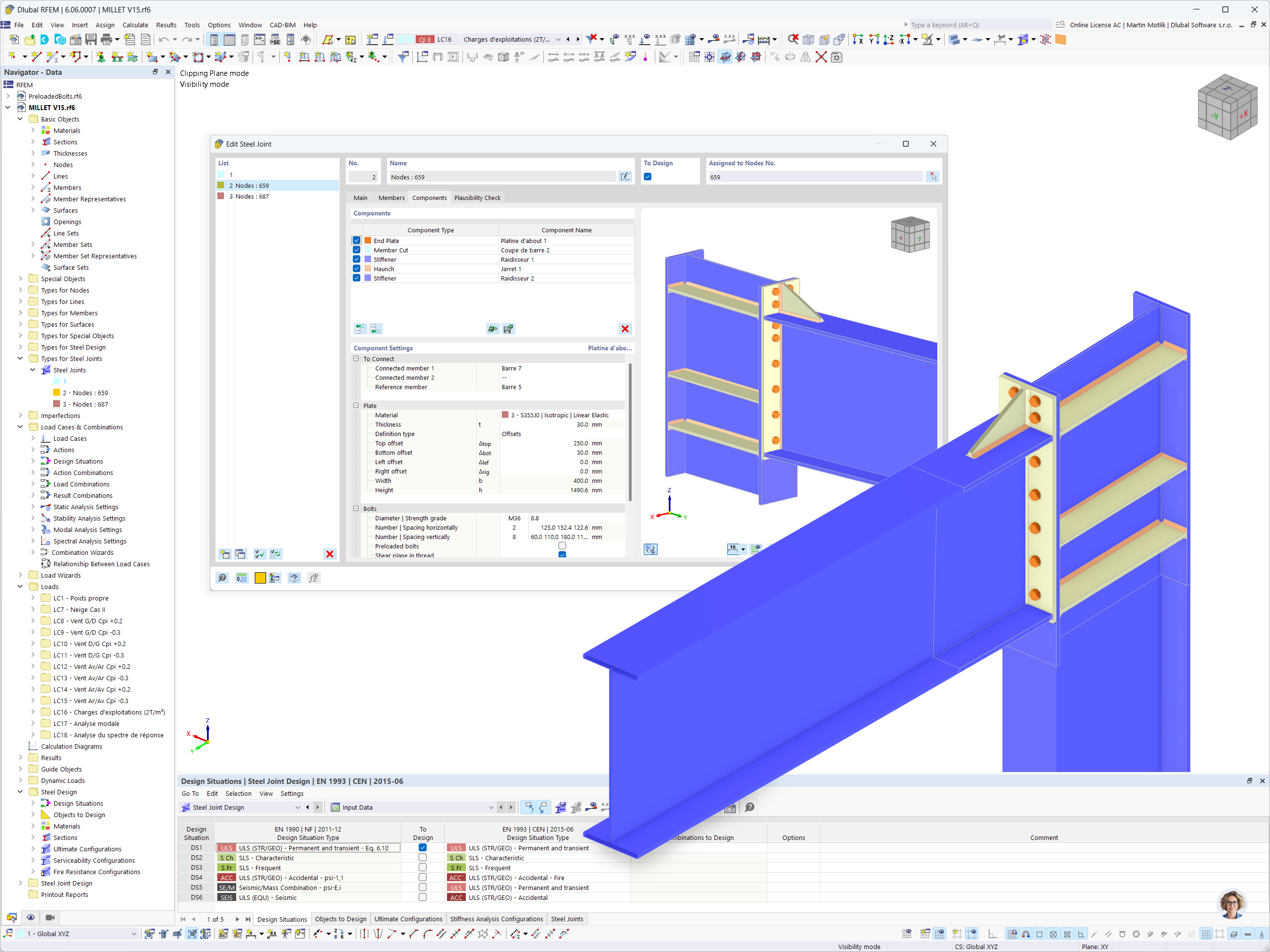Open the Steel Joint Design dropdown in table
Viewport: 1270px width, 952px height.
click(297, 807)
